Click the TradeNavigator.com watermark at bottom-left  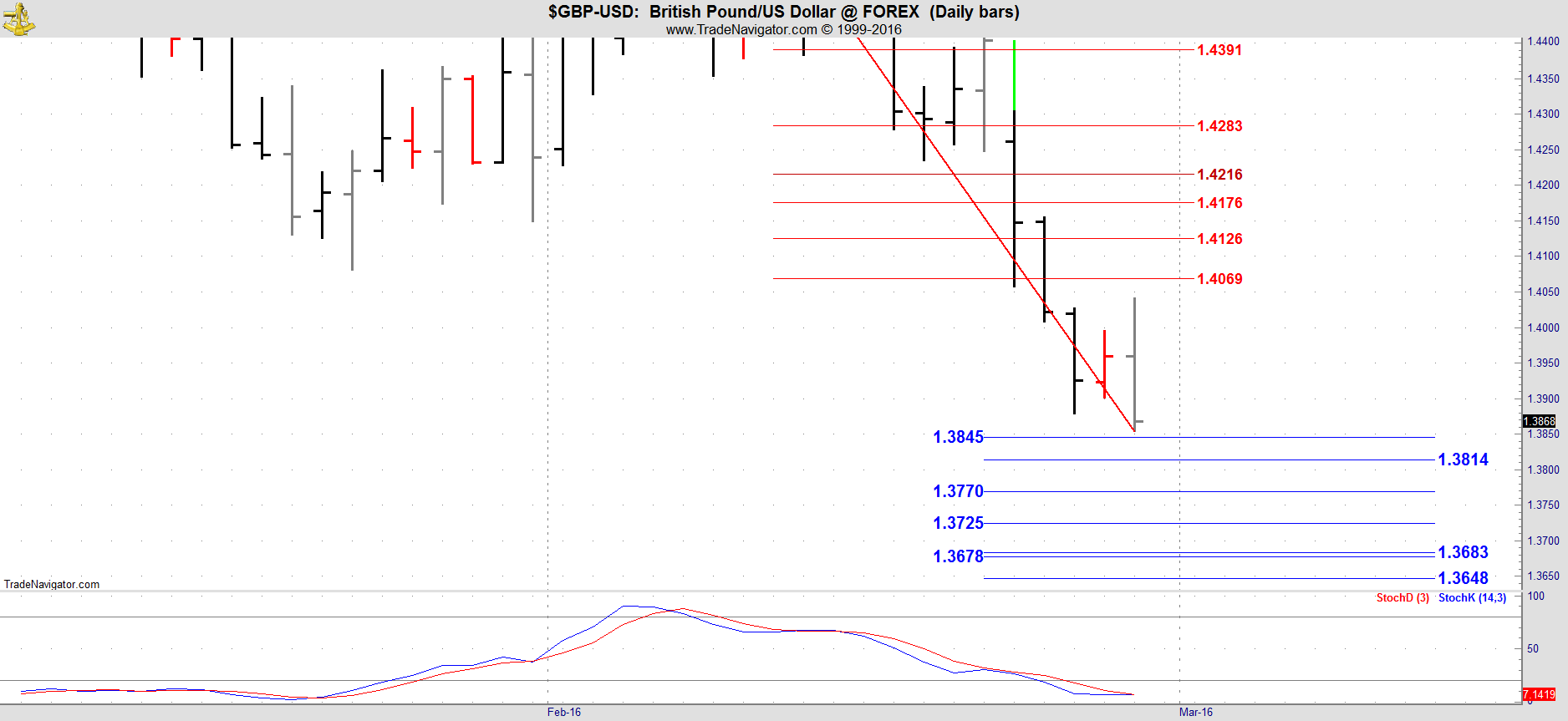(x=52, y=584)
